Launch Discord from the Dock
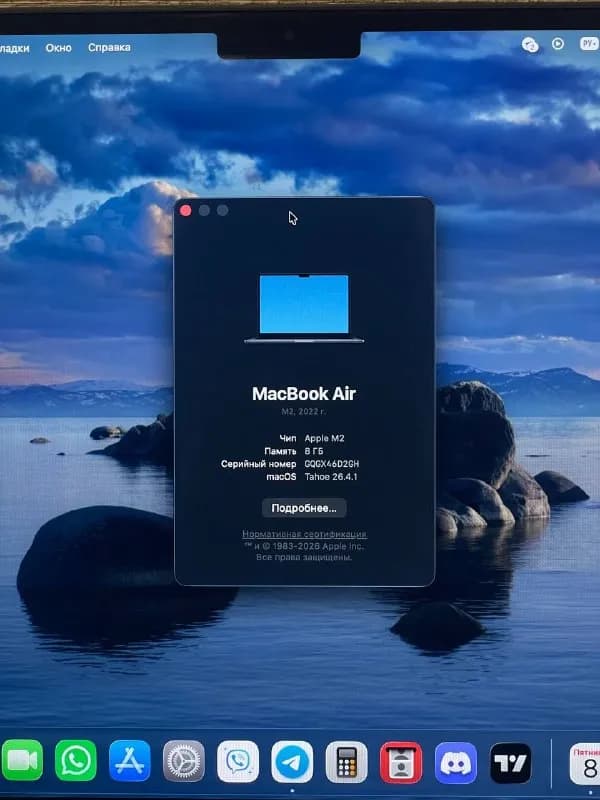 point(456,763)
